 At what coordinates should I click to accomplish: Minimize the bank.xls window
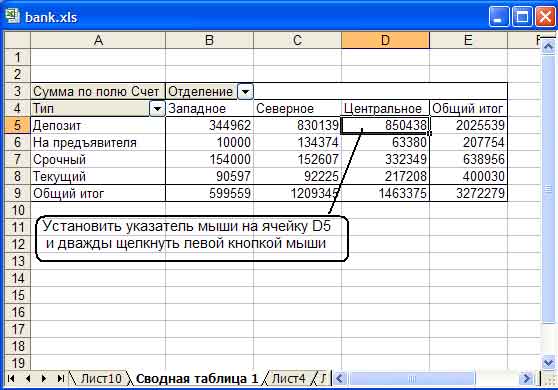tap(499, 16)
